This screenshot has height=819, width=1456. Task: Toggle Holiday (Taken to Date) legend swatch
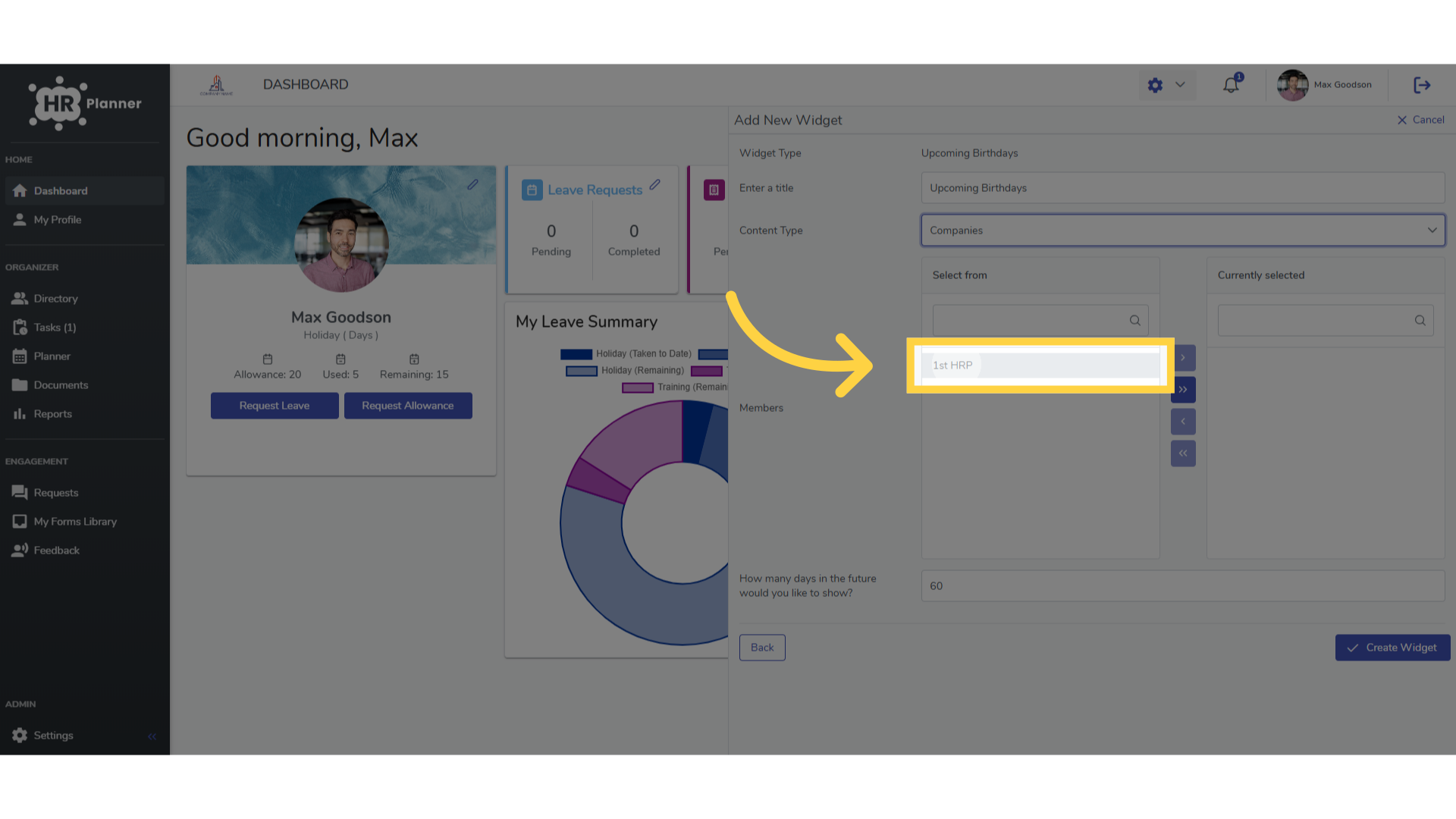click(576, 354)
